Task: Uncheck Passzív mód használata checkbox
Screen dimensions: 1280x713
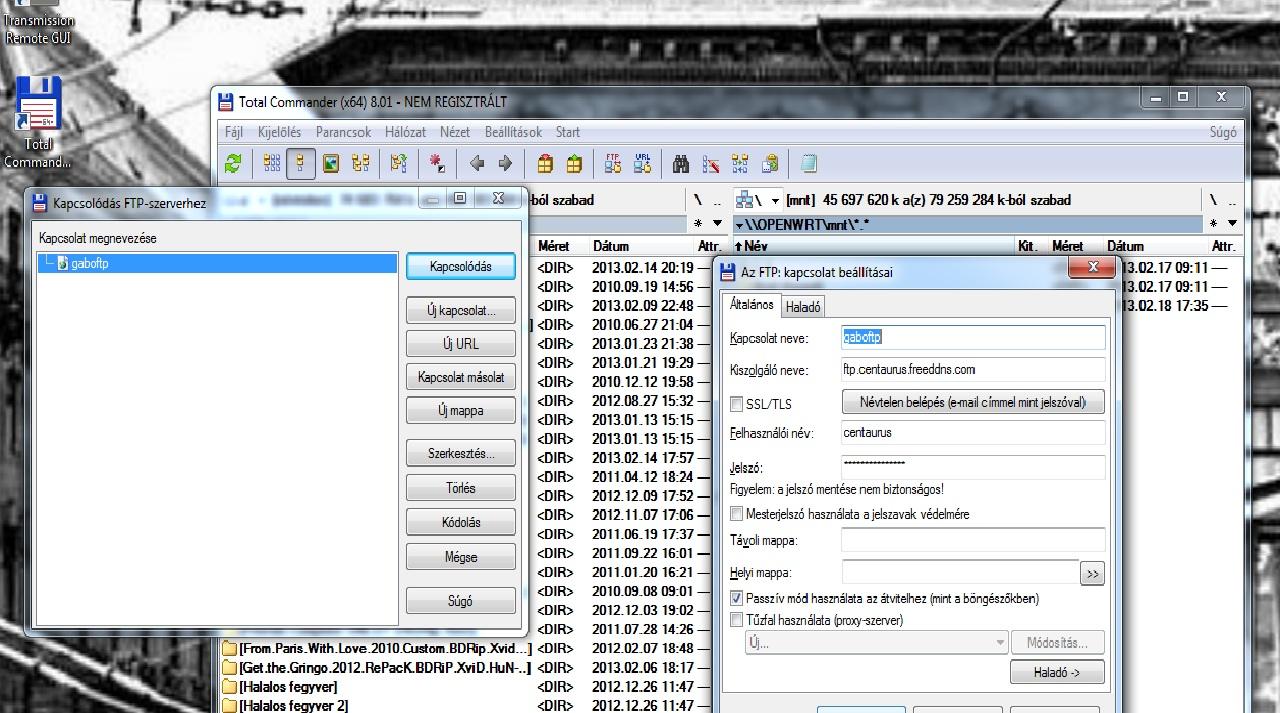Action: (x=737, y=598)
